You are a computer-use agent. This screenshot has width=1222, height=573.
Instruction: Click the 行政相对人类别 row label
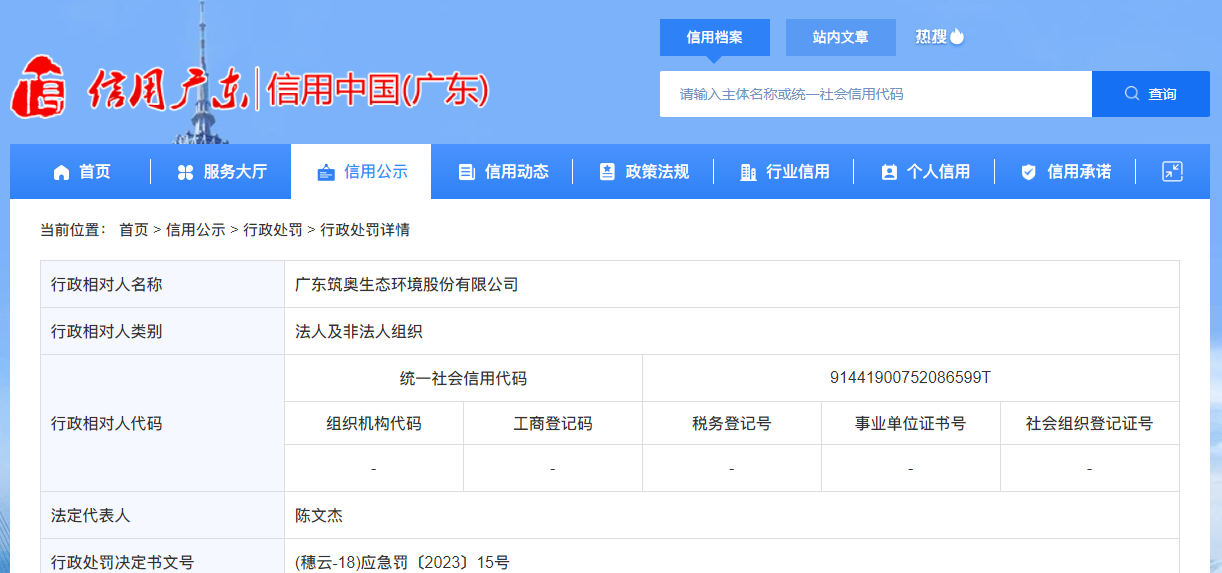(106, 332)
